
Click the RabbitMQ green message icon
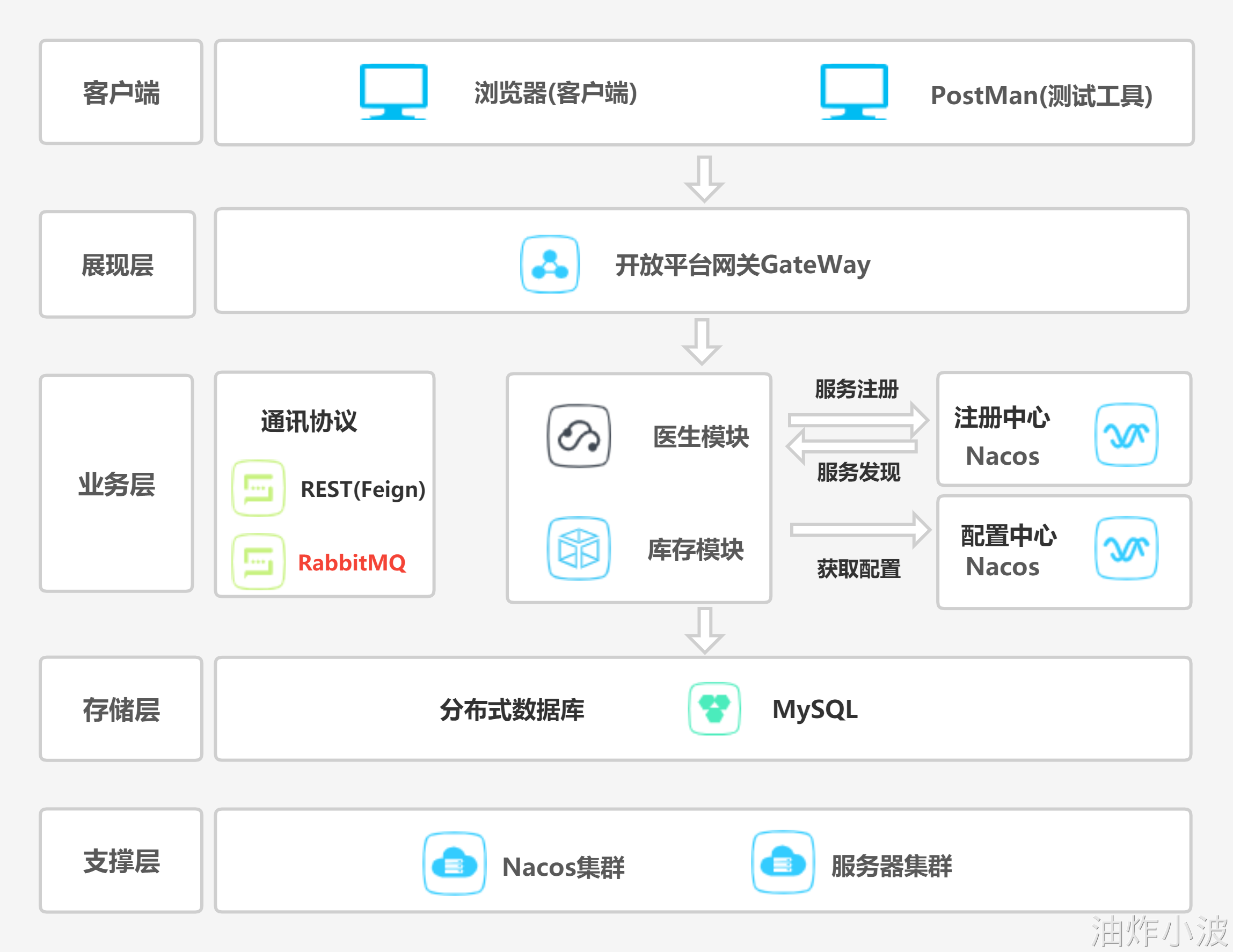[258, 561]
